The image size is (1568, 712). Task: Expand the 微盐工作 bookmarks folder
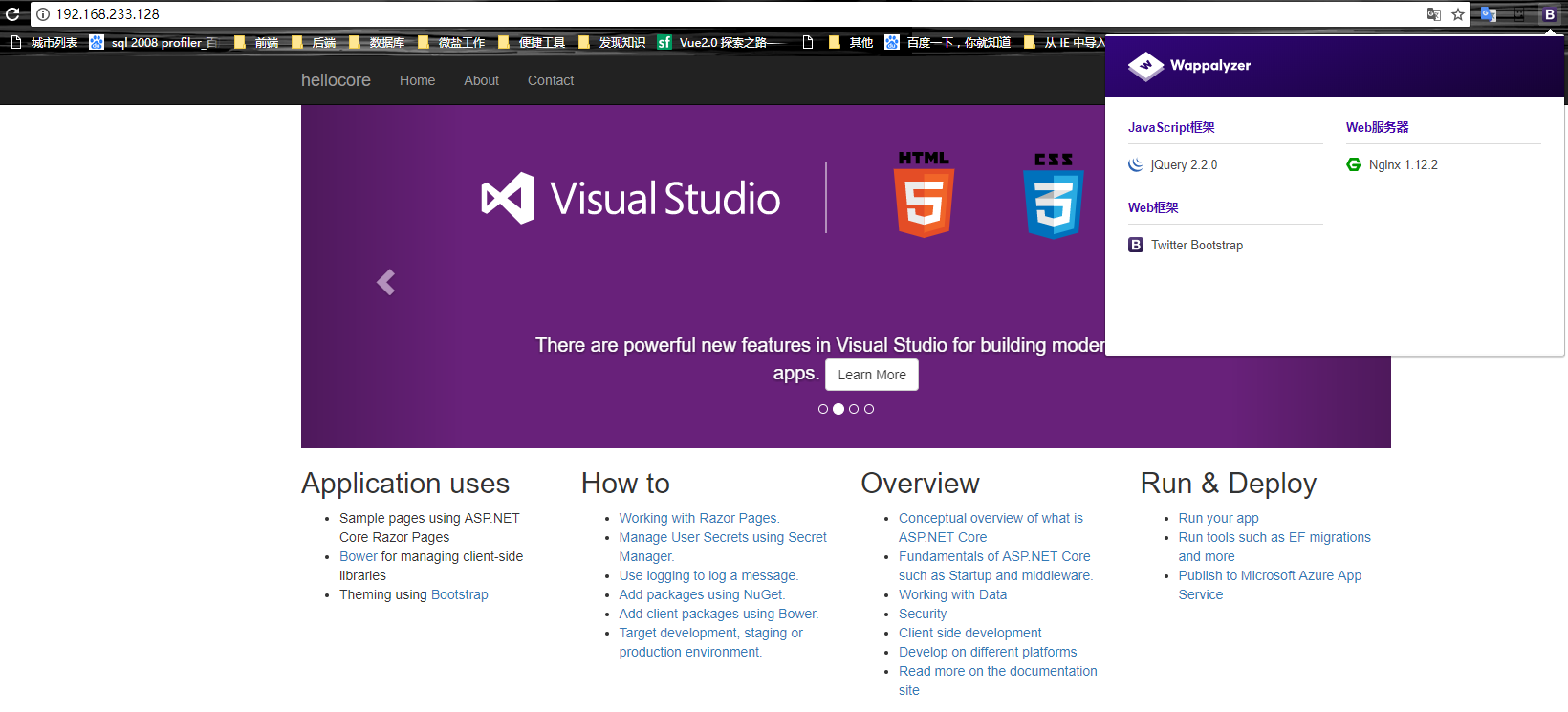click(x=451, y=42)
